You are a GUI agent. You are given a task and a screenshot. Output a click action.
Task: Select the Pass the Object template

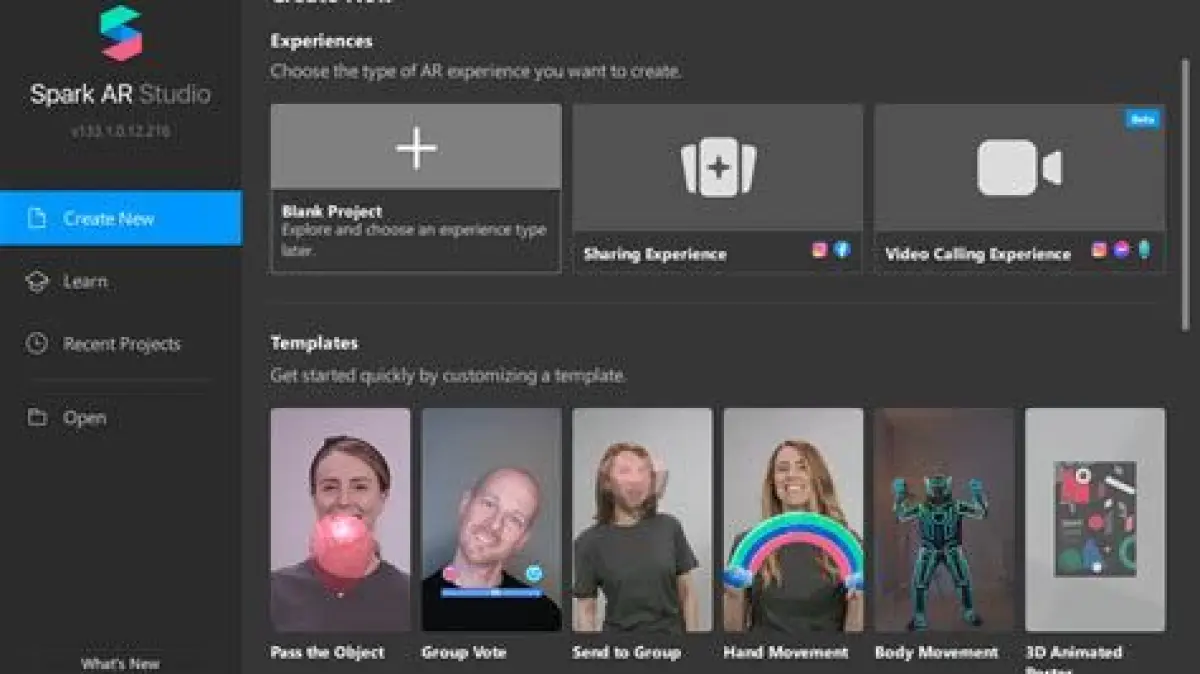pos(340,520)
